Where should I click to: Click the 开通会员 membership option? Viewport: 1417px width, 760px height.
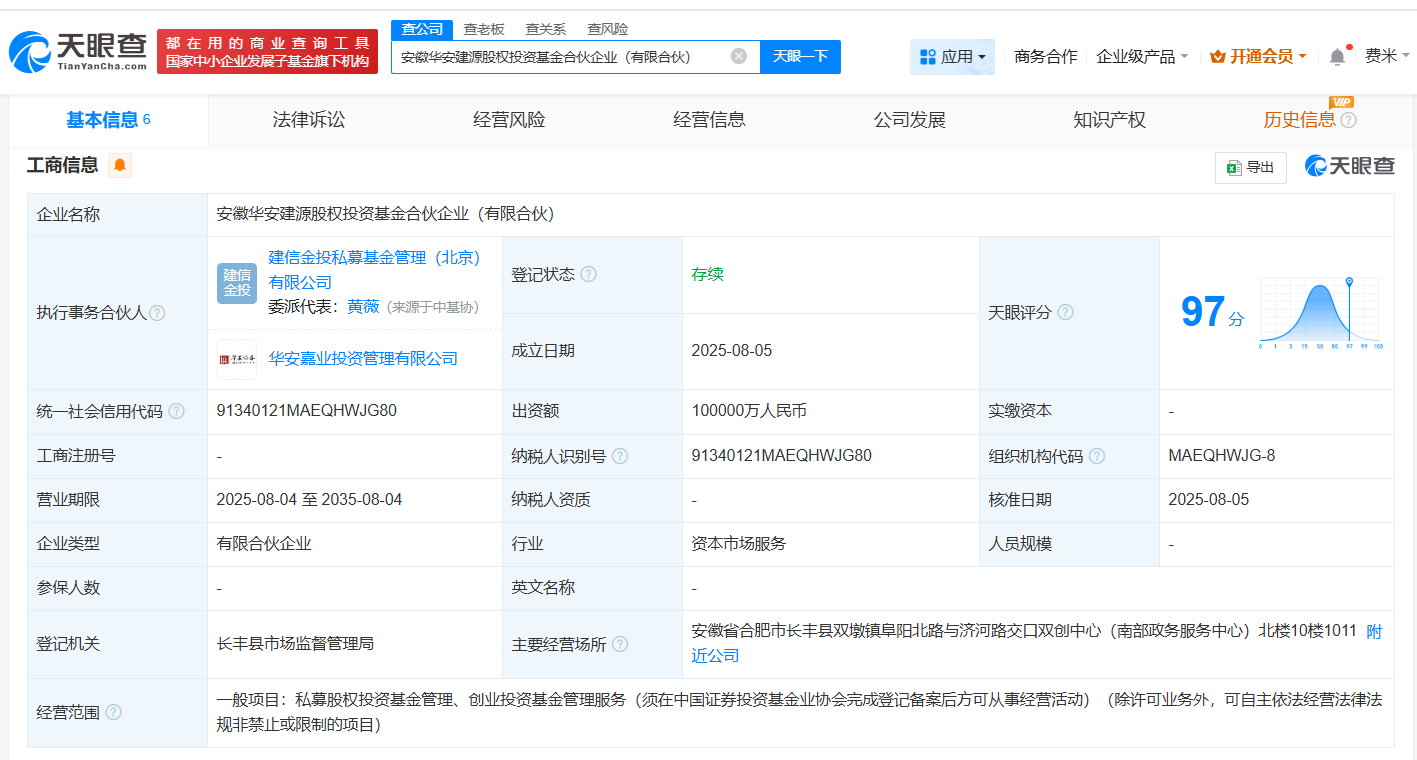[x=1256, y=57]
